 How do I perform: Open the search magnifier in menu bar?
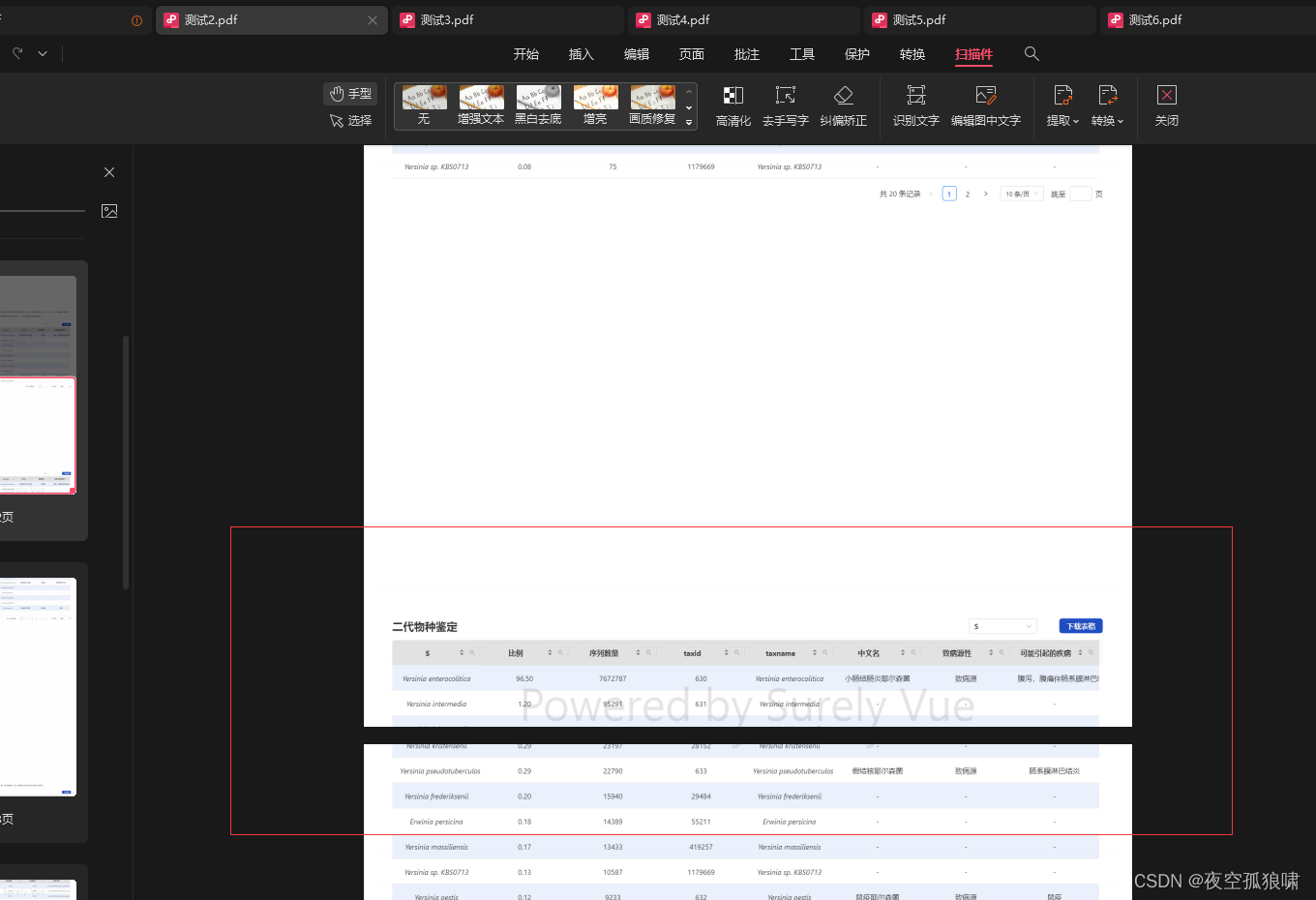tap(1032, 54)
